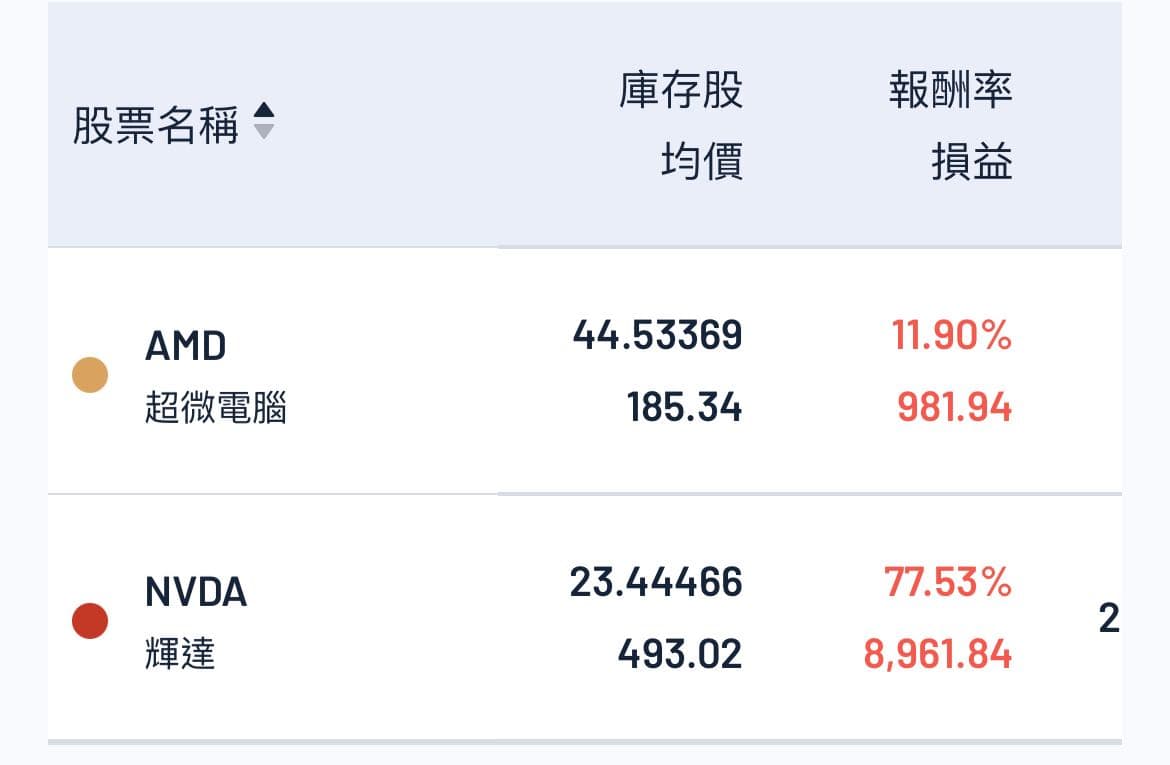Open the AMD stock ticker

click(x=186, y=346)
